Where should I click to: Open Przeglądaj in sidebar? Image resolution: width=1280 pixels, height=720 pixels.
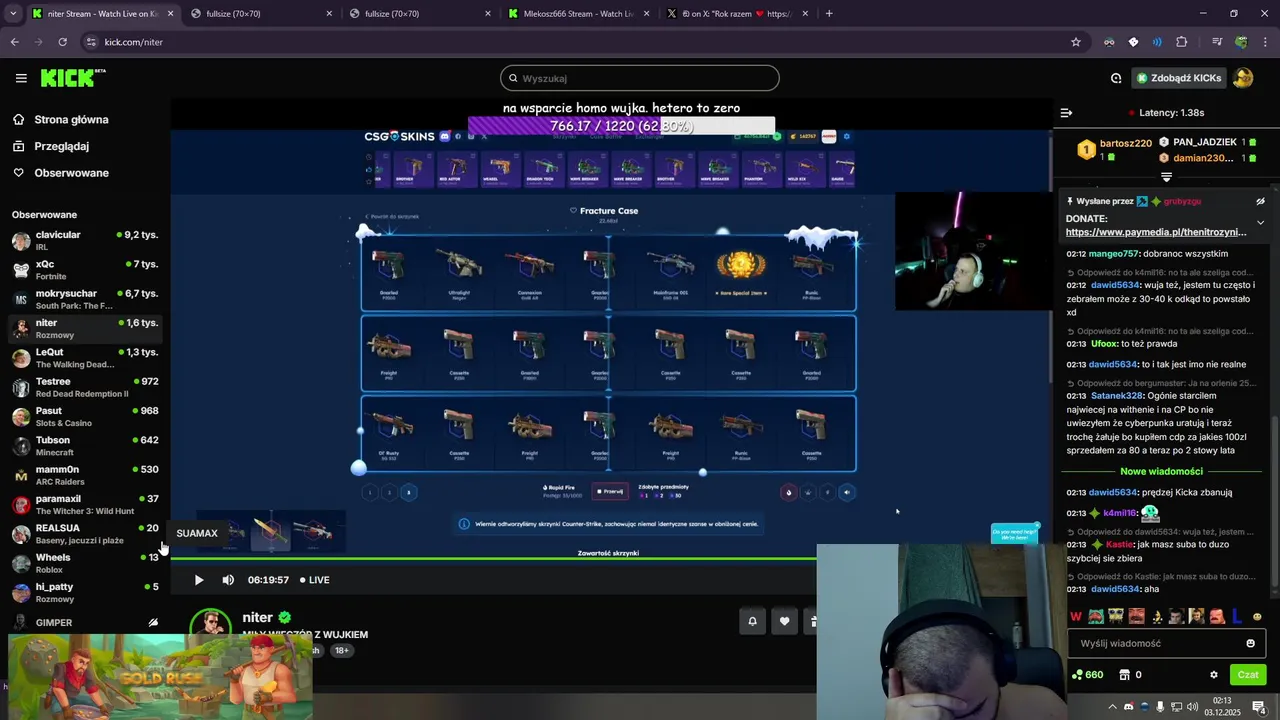tap(61, 146)
